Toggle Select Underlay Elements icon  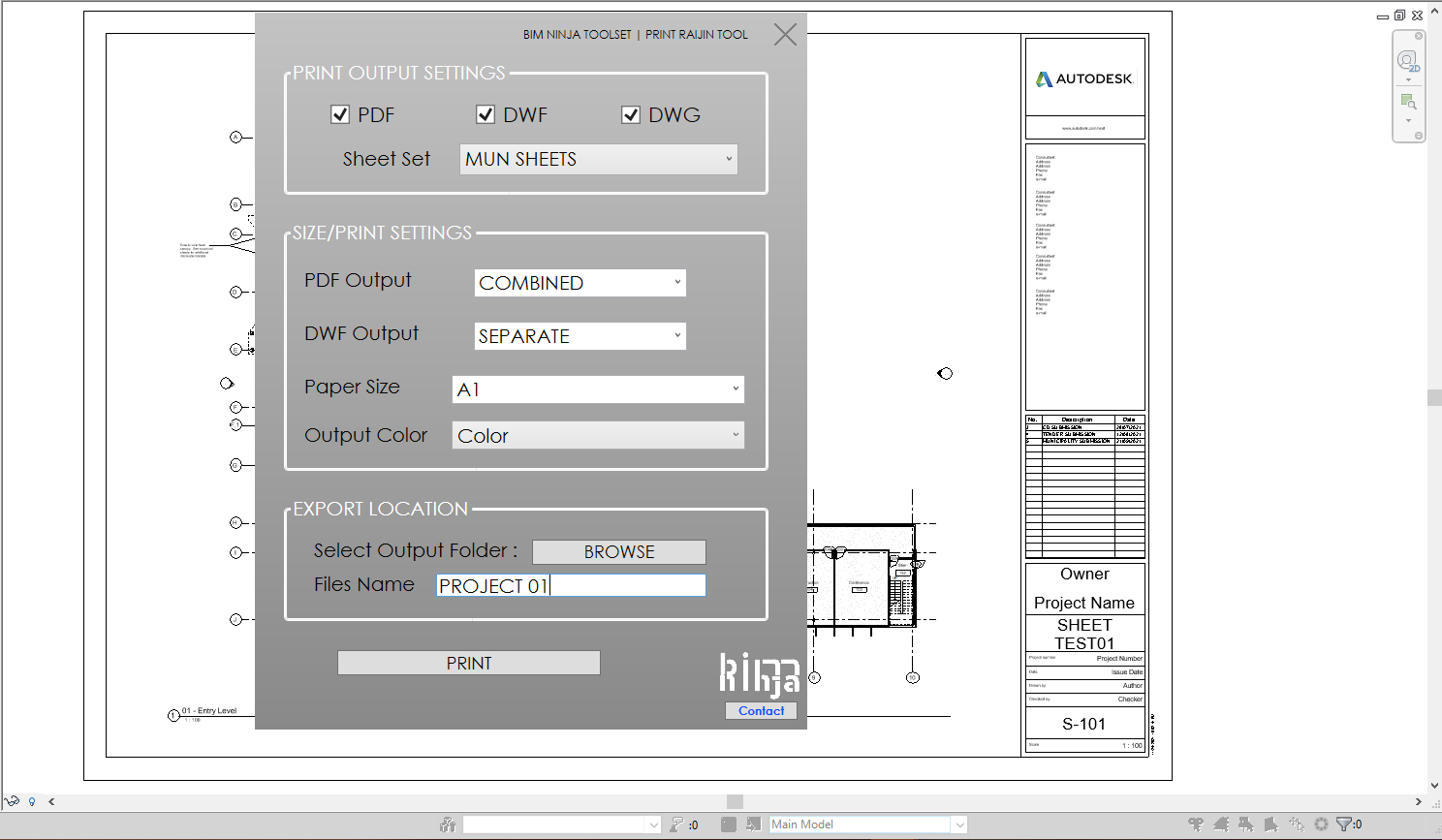tap(1221, 824)
